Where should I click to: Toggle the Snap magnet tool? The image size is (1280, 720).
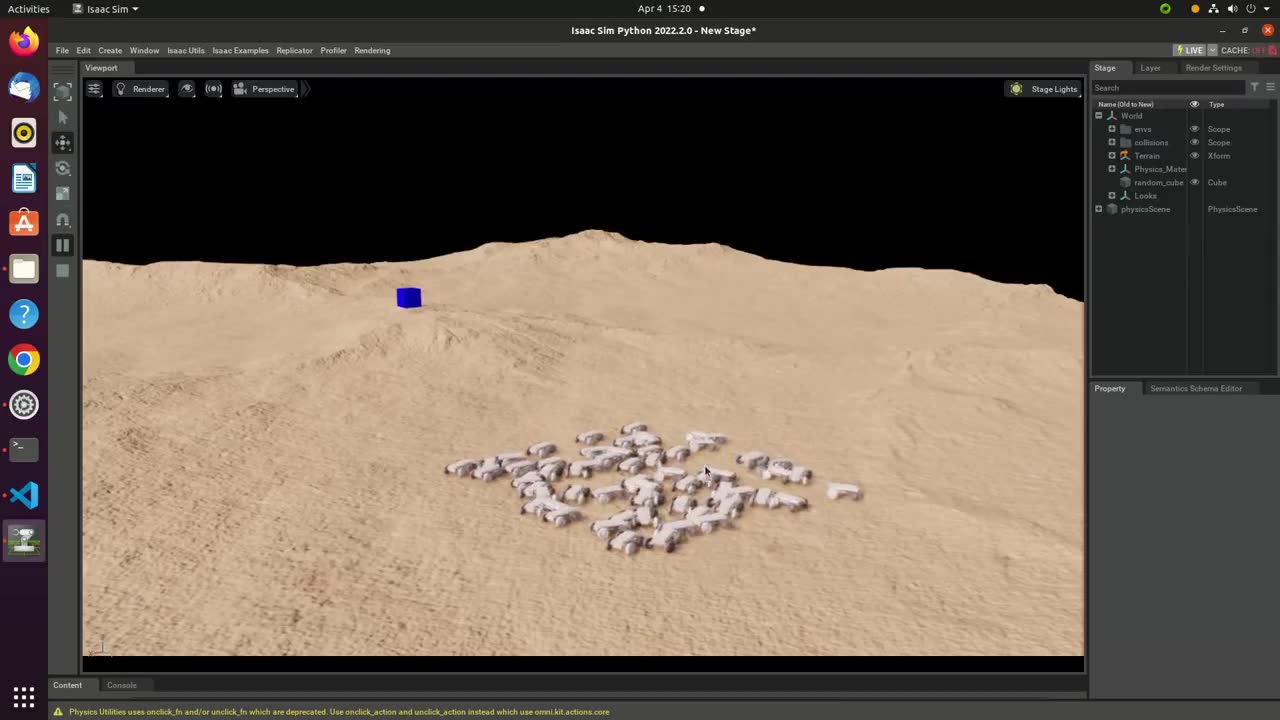[63, 220]
